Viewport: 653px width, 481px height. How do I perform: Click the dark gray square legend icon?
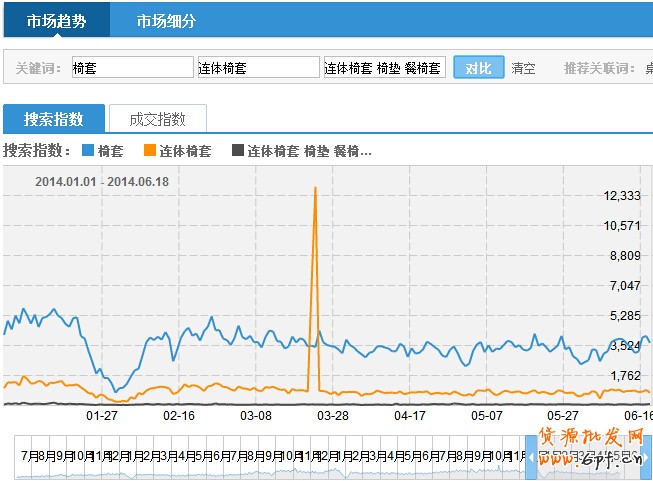click(x=237, y=151)
